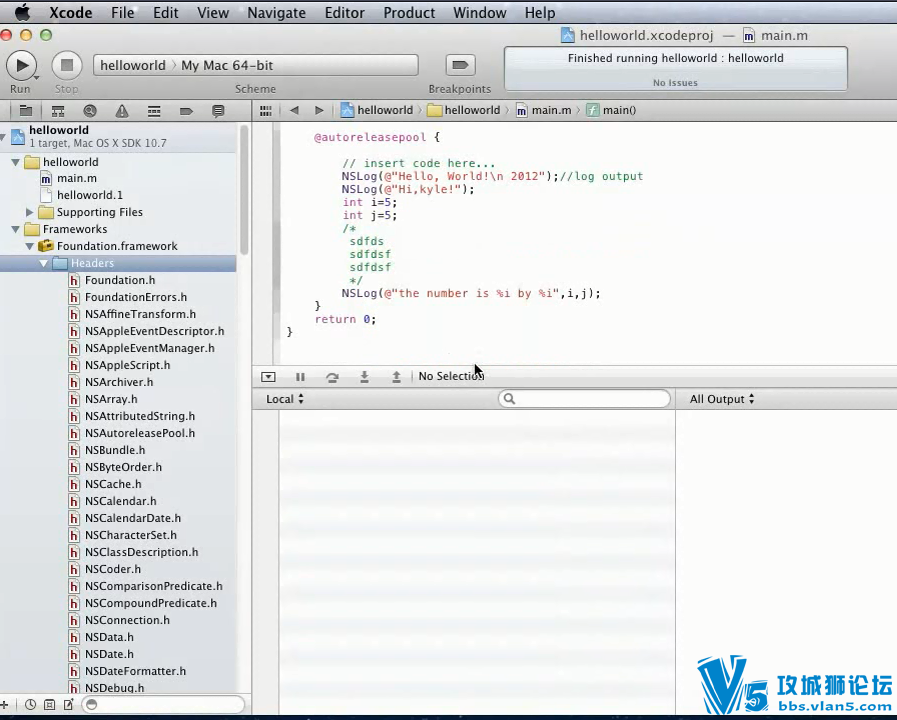Click the variables search field
The image size is (897, 720).
coord(584,399)
